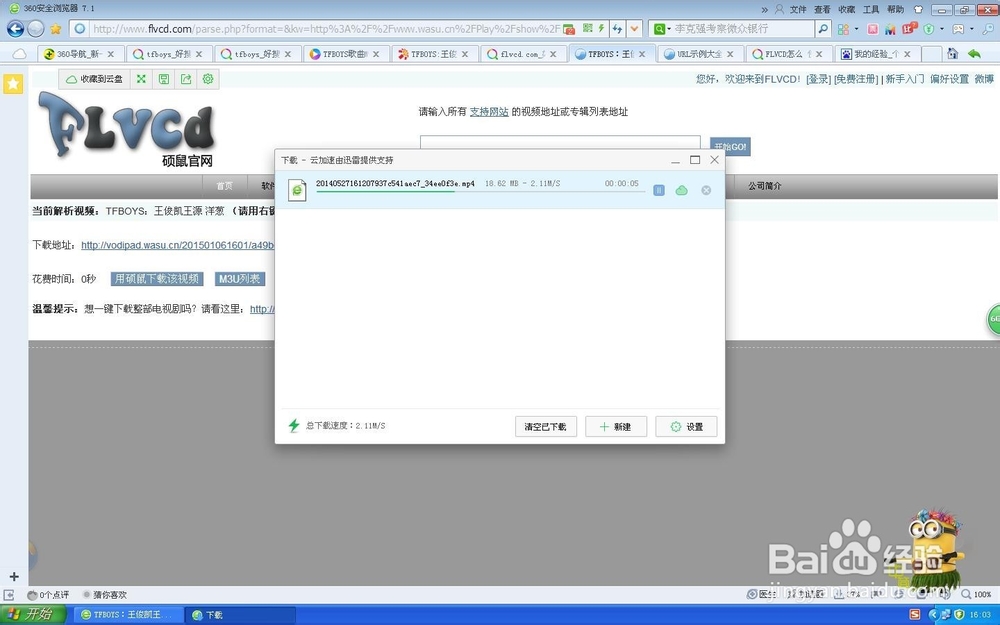Switch to the 360导航 tab

79,54
